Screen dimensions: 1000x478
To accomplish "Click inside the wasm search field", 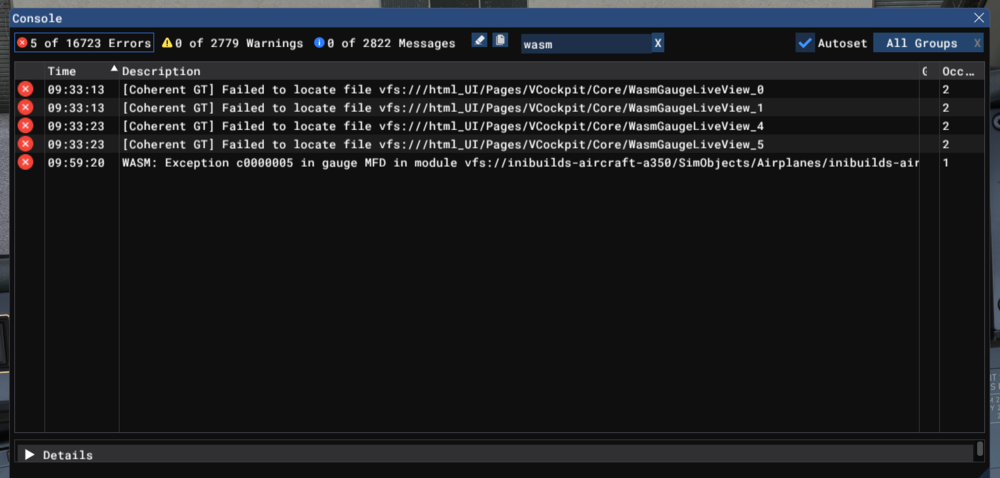I will pyautogui.click(x=584, y=43).
